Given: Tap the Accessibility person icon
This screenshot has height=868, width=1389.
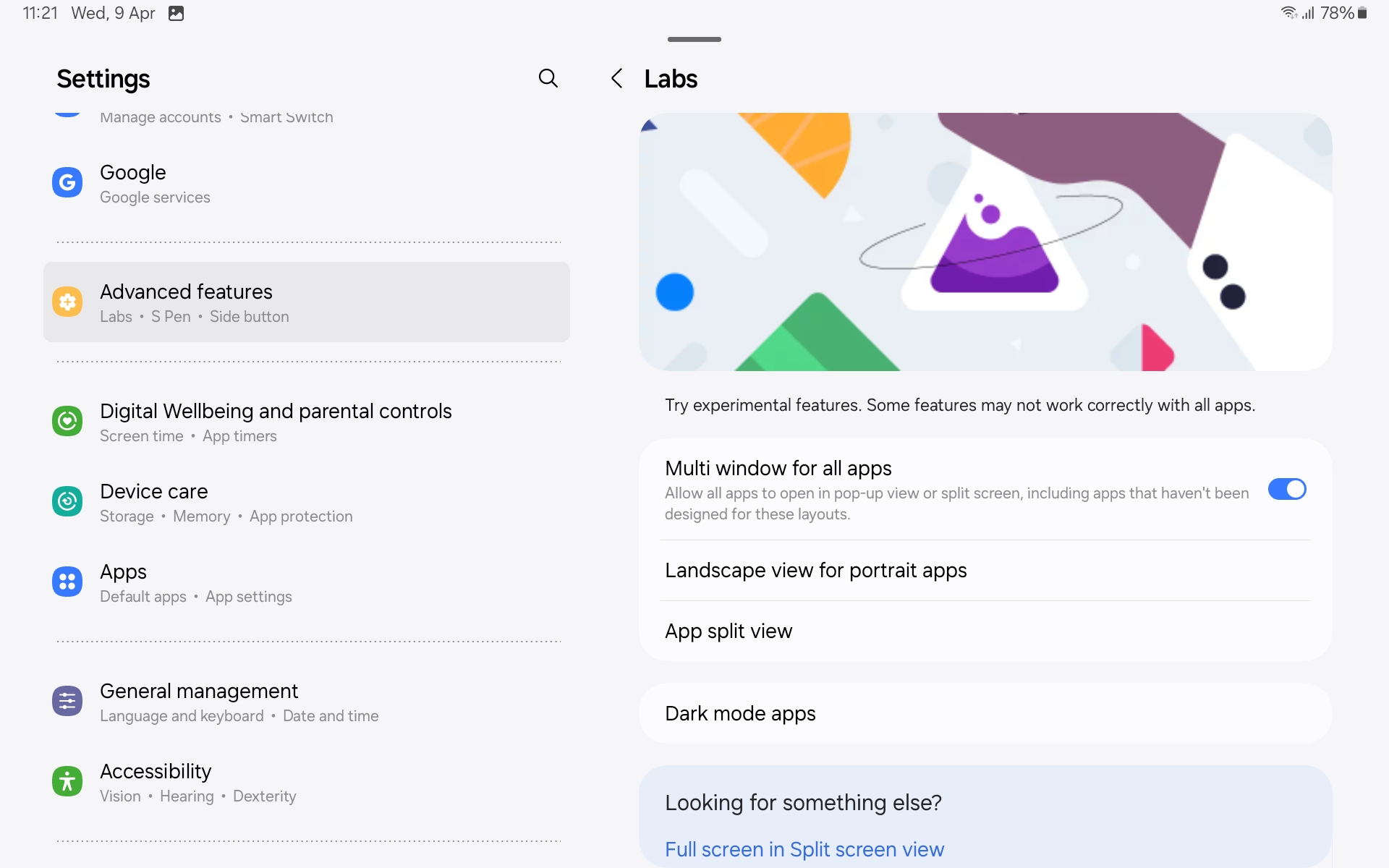Looking at the screenshot, I should [67, 781].
